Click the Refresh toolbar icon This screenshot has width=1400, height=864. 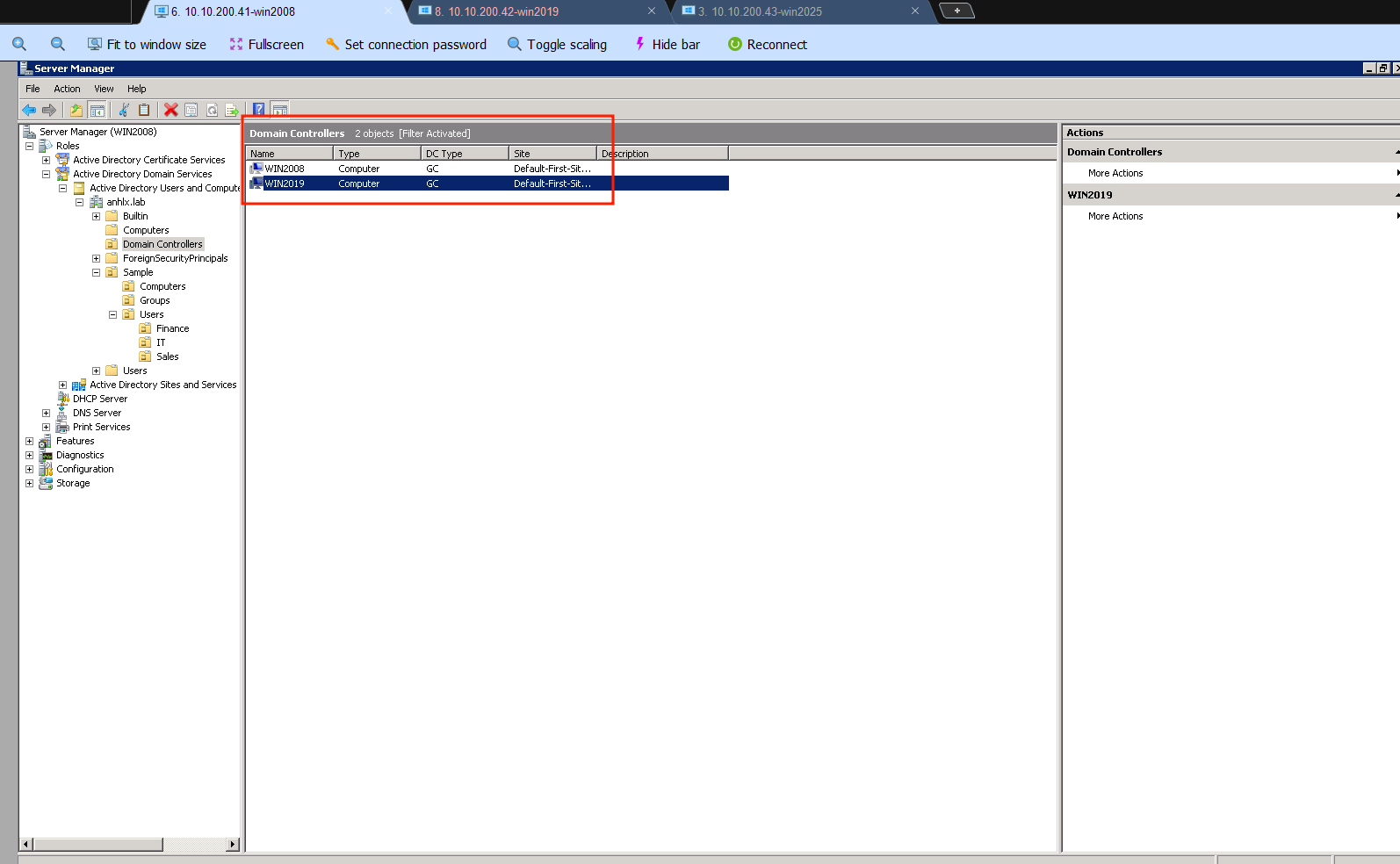(x=212, y=110)
